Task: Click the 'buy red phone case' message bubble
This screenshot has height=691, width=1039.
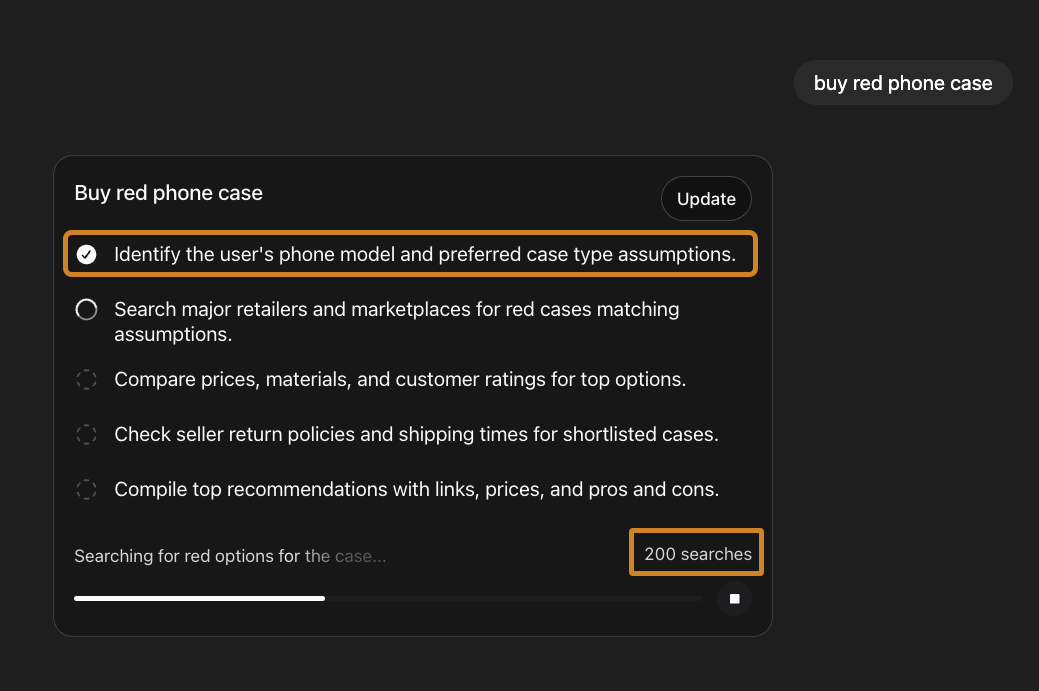Action: [x=902, y=83]
